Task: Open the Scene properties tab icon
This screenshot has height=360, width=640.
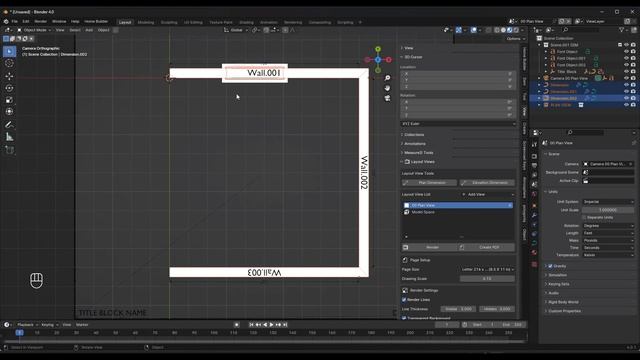Action: (x=534, y=184)
